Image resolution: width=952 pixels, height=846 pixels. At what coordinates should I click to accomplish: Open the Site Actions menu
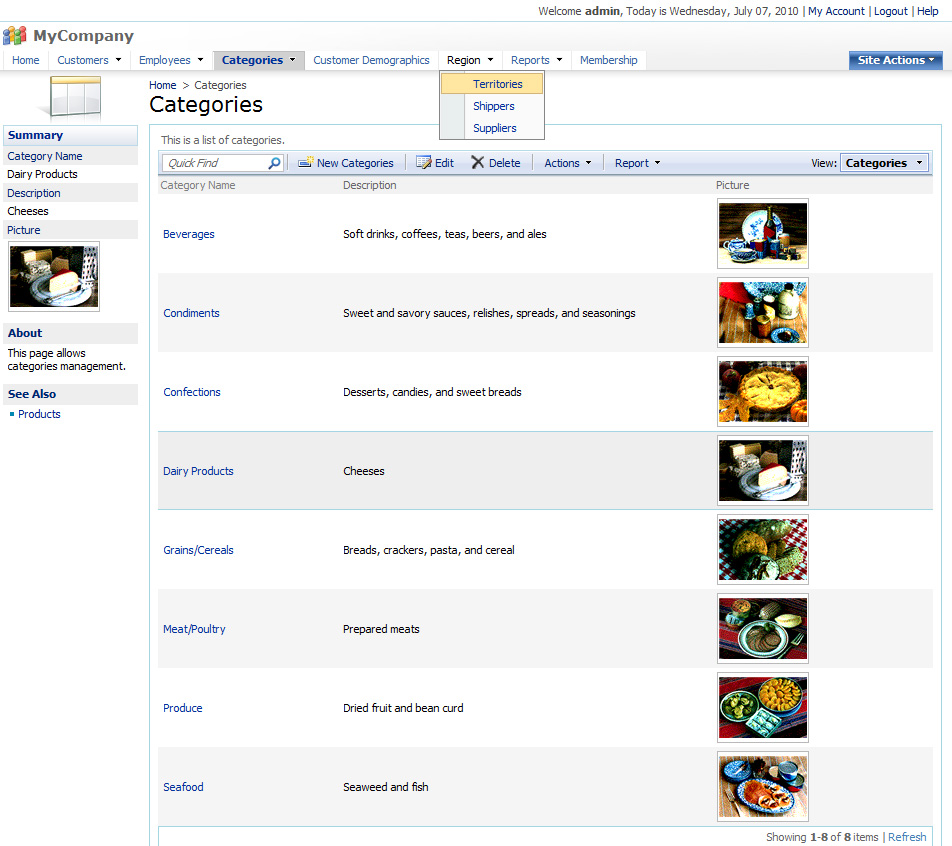(895, 60)
